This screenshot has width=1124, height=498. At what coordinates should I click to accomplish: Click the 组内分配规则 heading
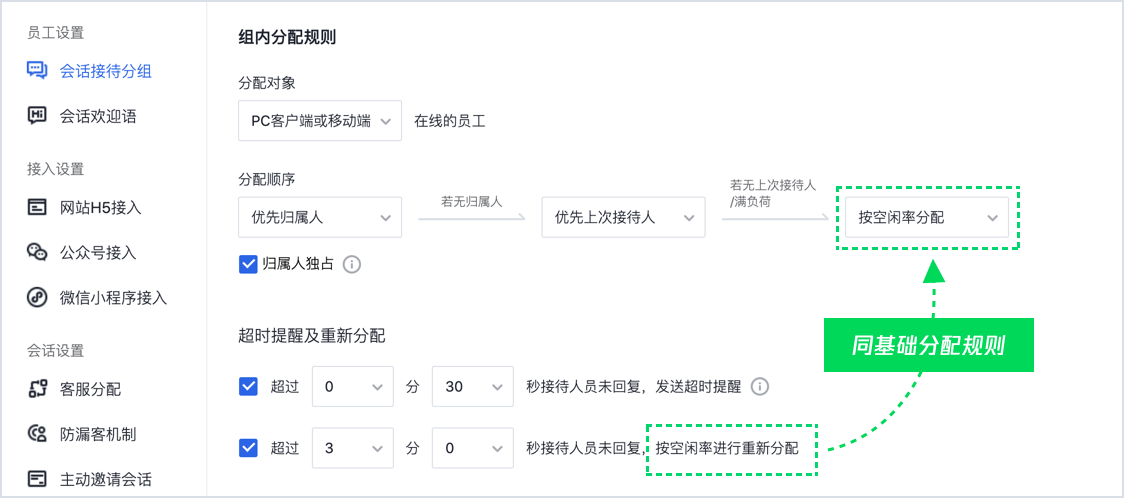click(x=287, y=37)
